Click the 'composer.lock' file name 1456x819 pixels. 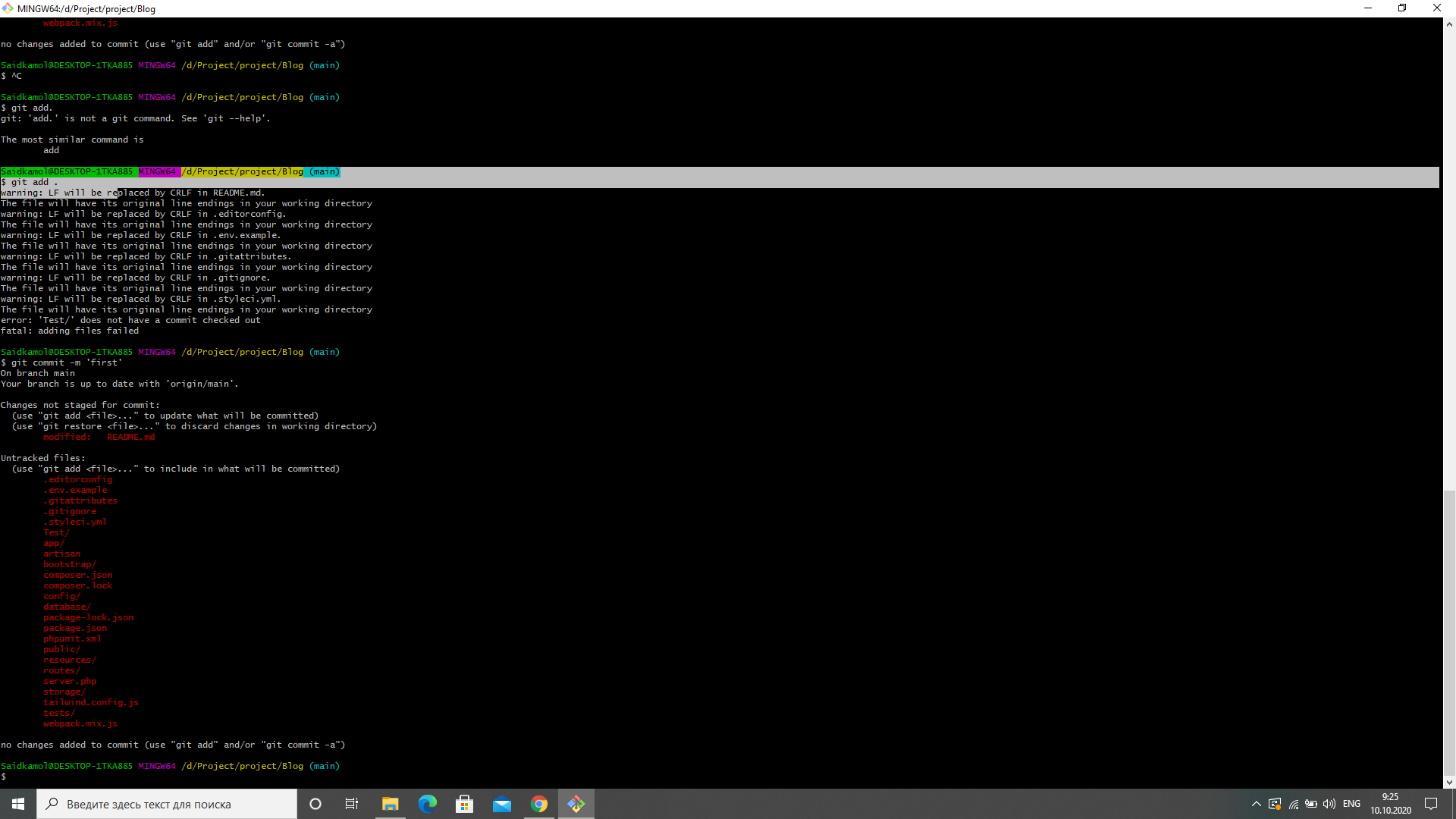[x=77, y=585]
